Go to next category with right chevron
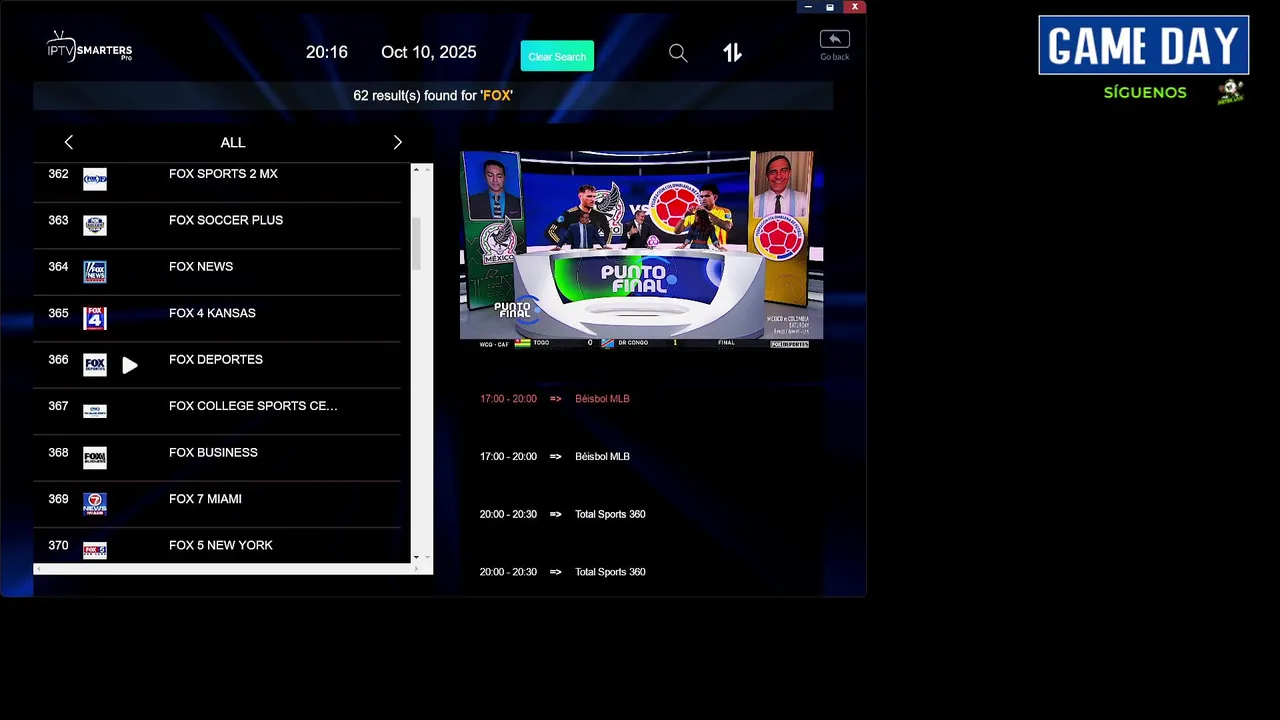The height and width of the screenshot is (720, 1280). tap(397, 143)
